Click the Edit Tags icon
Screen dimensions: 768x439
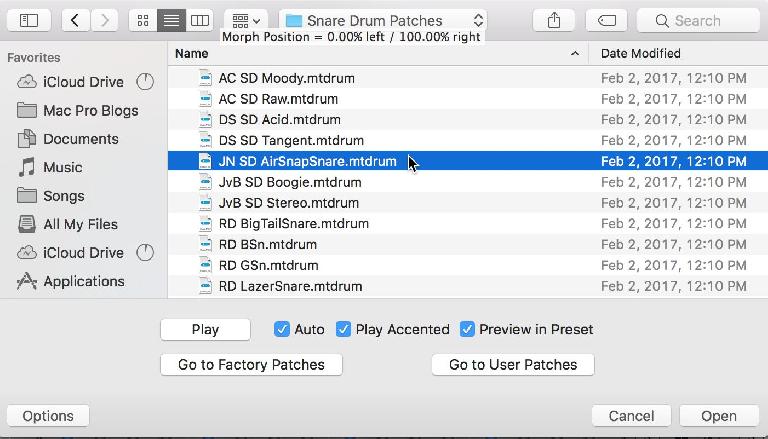coord(606,21)
